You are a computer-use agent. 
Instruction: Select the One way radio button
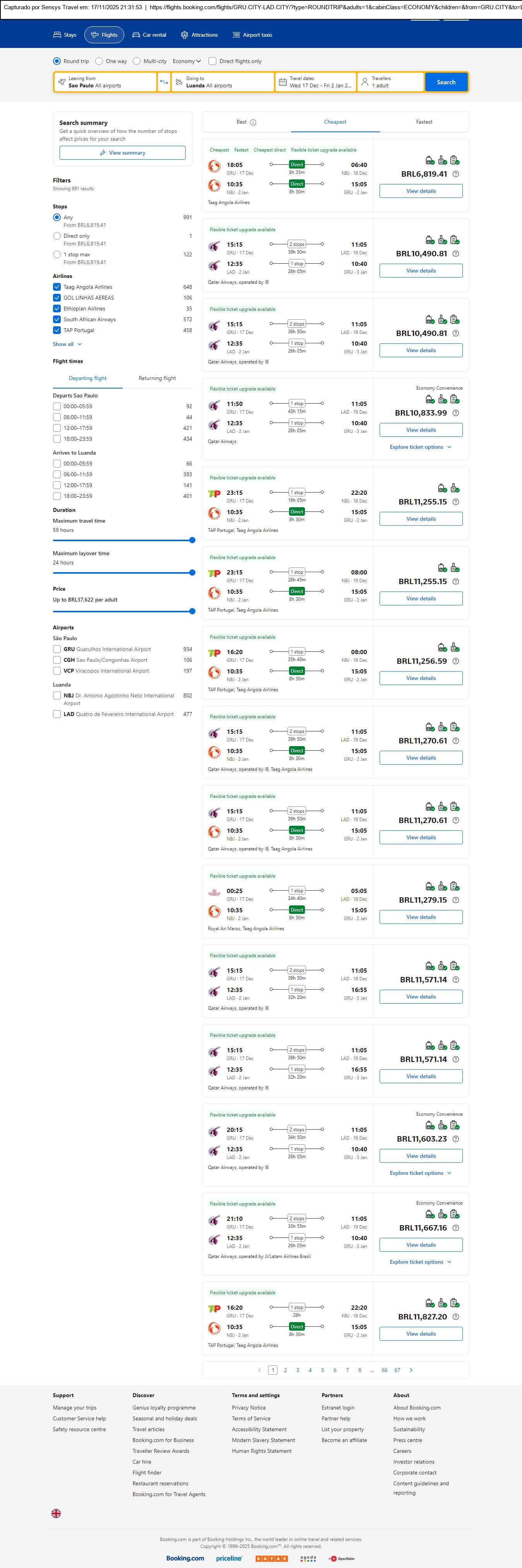click(x=99, y=61)
